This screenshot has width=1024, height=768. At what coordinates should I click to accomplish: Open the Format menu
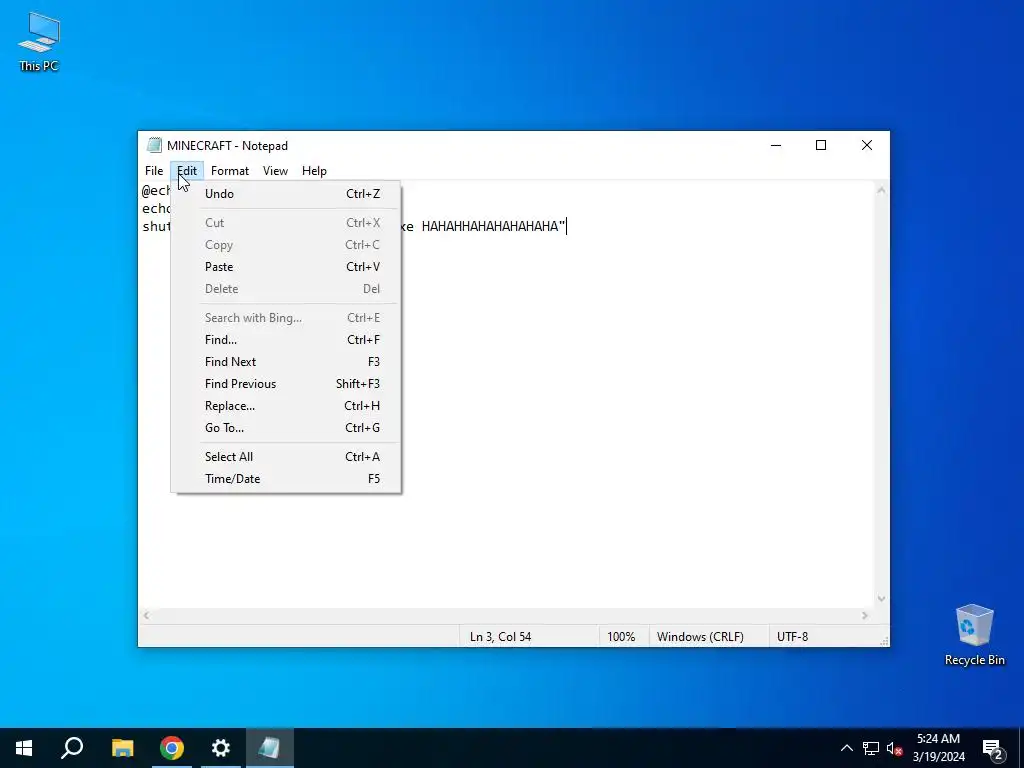pyautogui.click(x=230, y=170)
